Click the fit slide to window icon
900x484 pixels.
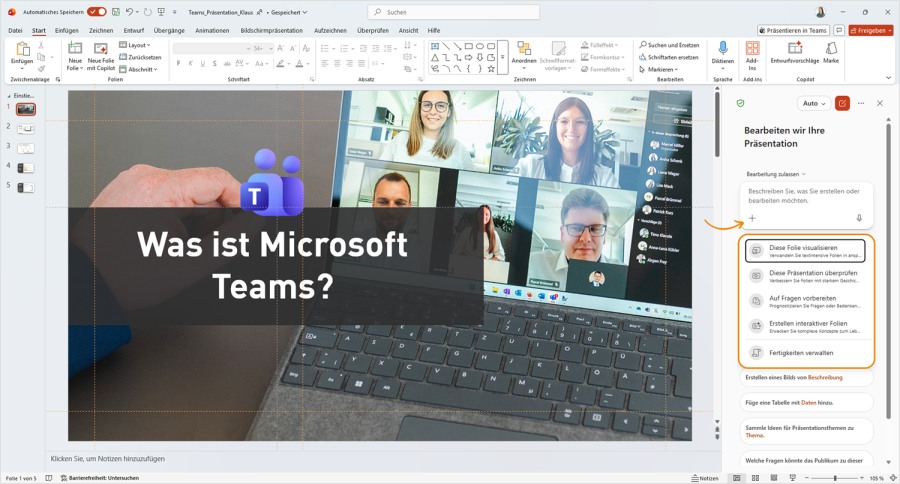click(893, 478)
